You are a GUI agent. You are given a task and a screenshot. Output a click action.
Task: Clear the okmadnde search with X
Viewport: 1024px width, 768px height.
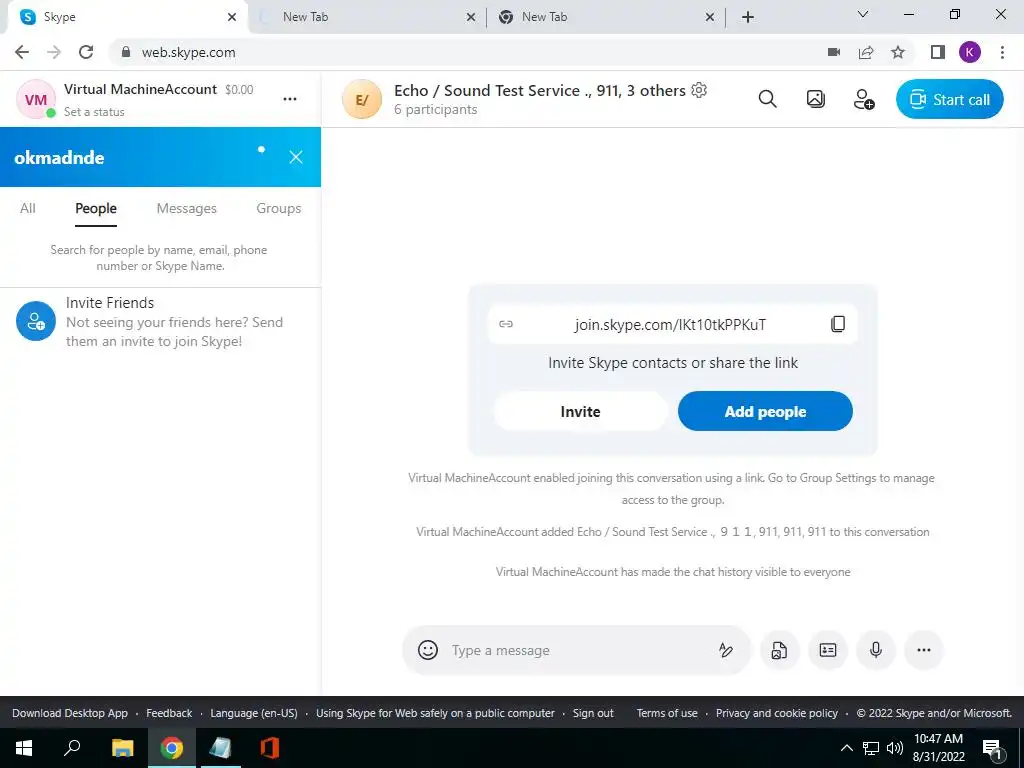(x=296, y=157)
